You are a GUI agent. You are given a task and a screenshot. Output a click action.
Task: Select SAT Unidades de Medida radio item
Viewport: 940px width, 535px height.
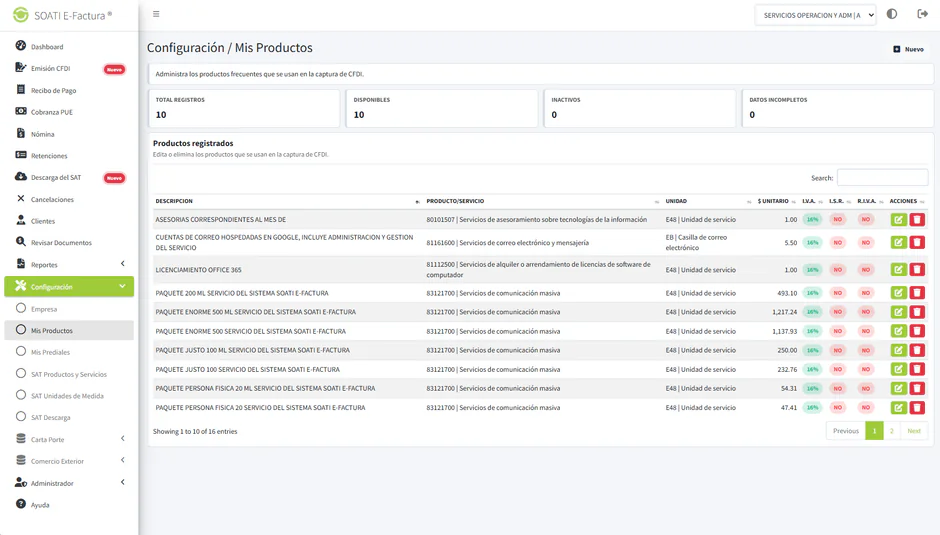tap(21, 395)
